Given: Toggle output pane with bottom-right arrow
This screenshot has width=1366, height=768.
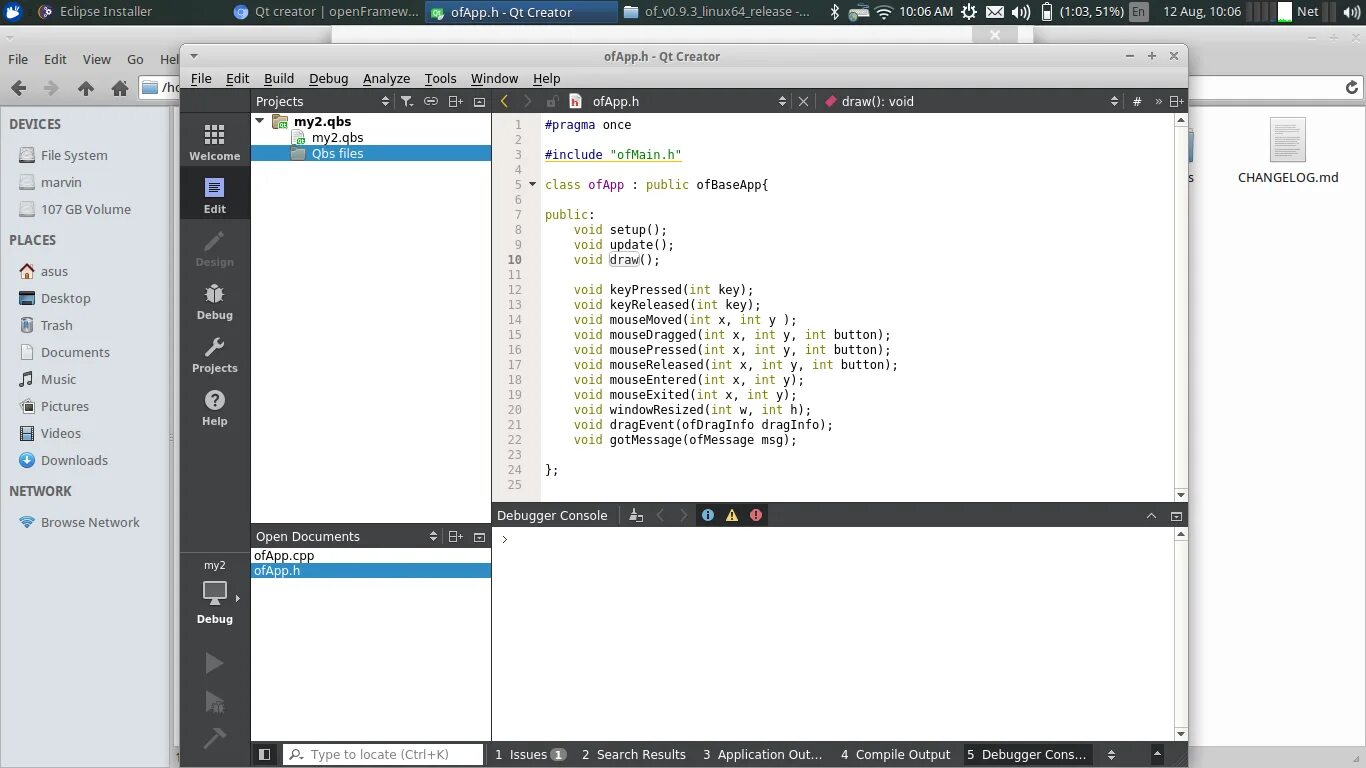Looking at the screenshot, I should pos(1158,754).
